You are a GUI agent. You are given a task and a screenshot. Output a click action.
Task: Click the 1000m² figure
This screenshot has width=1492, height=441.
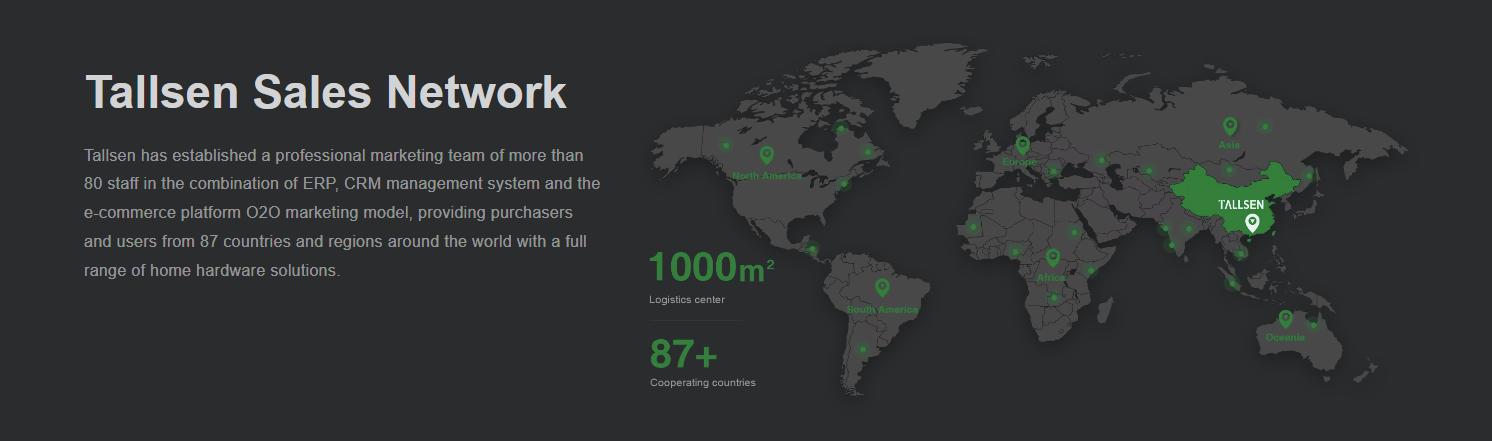click(711, 268)
